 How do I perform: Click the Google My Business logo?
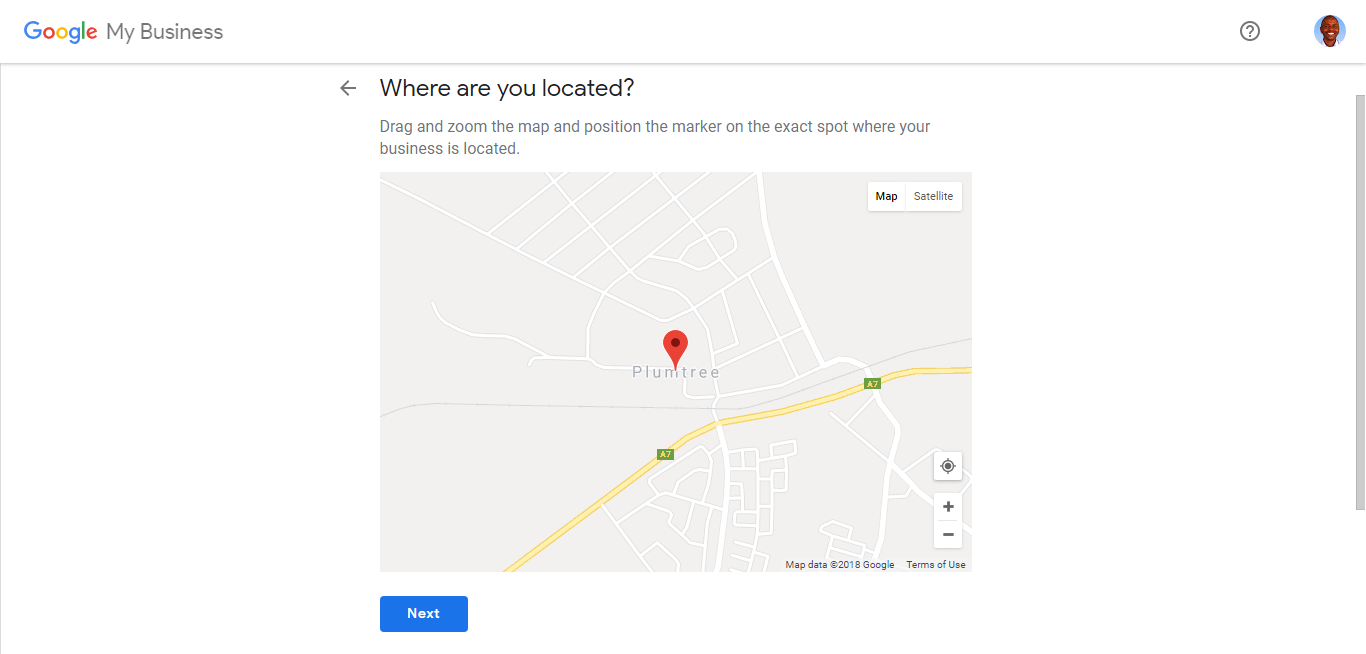click(x=124, y=32)
